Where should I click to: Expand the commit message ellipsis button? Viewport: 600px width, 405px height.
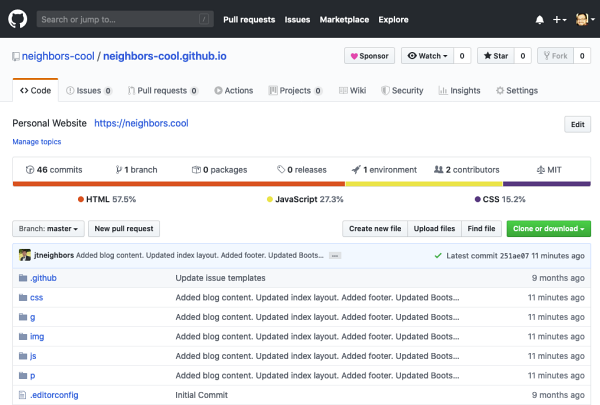pos(335,256)
